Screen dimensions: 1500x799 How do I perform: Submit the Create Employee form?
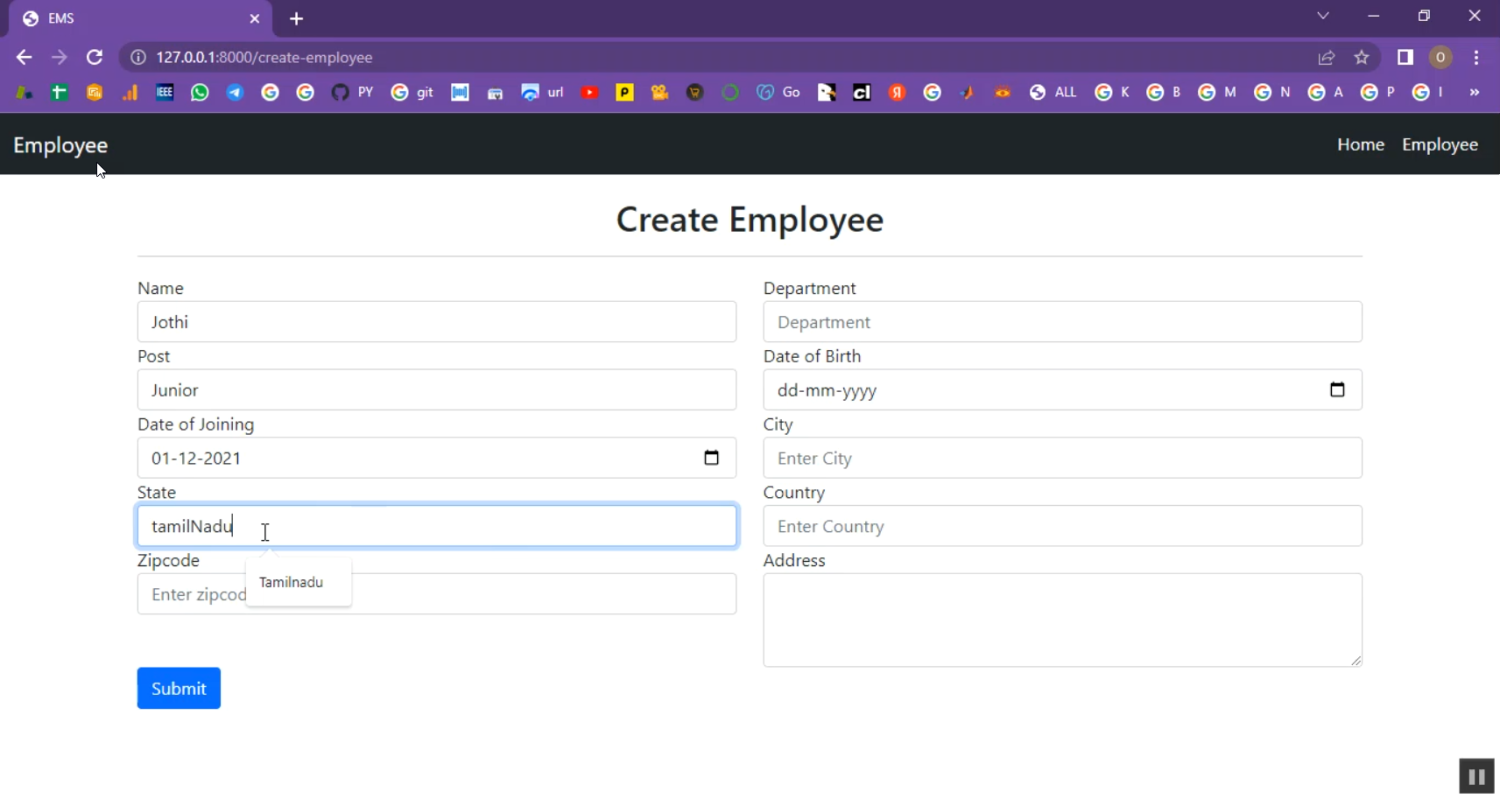pyautogui.click(x=179, y=688)
